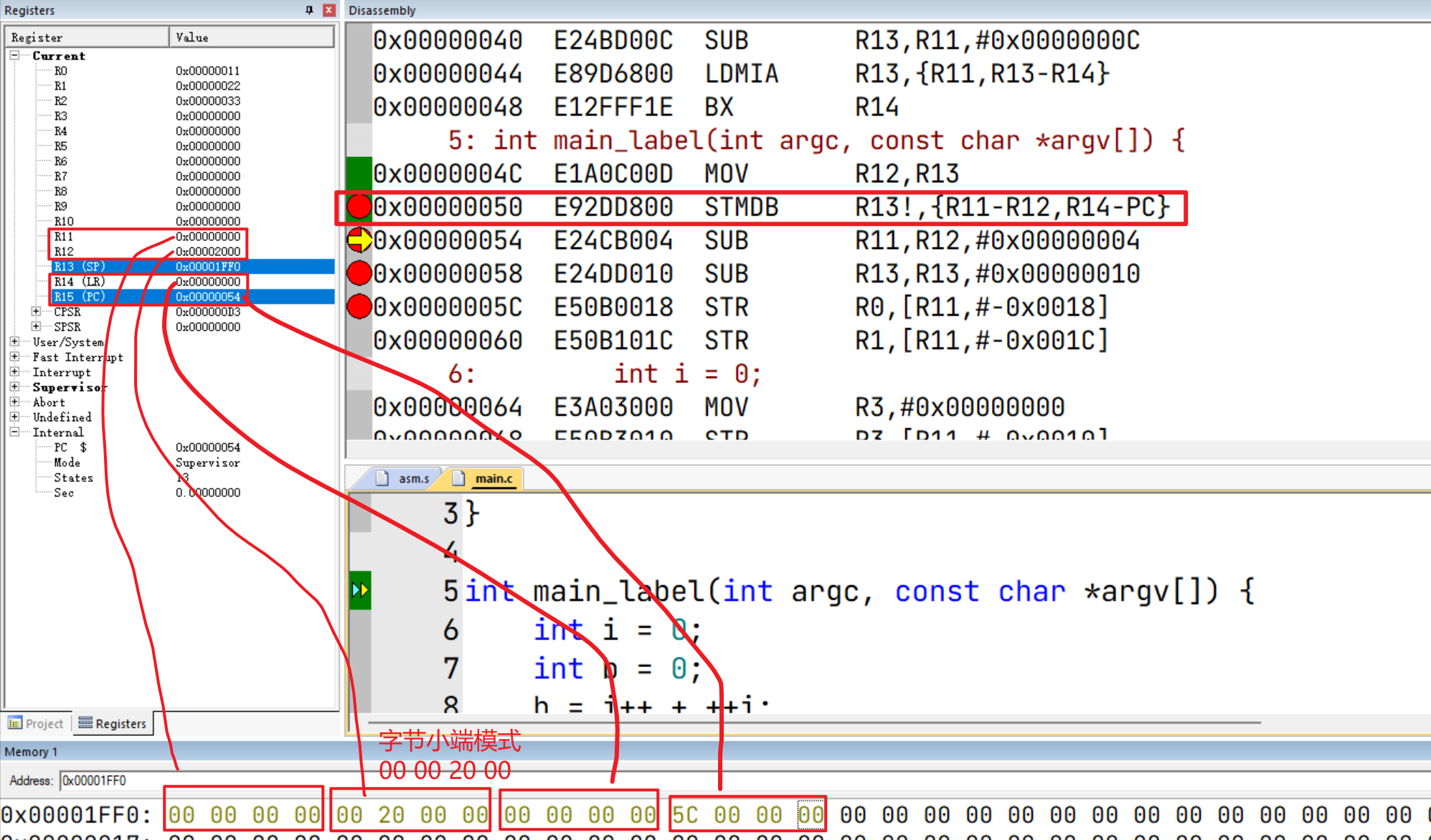Click the R12 value 0x00002000
This screenshot has height=840, width=1431.
coord(208,251)
